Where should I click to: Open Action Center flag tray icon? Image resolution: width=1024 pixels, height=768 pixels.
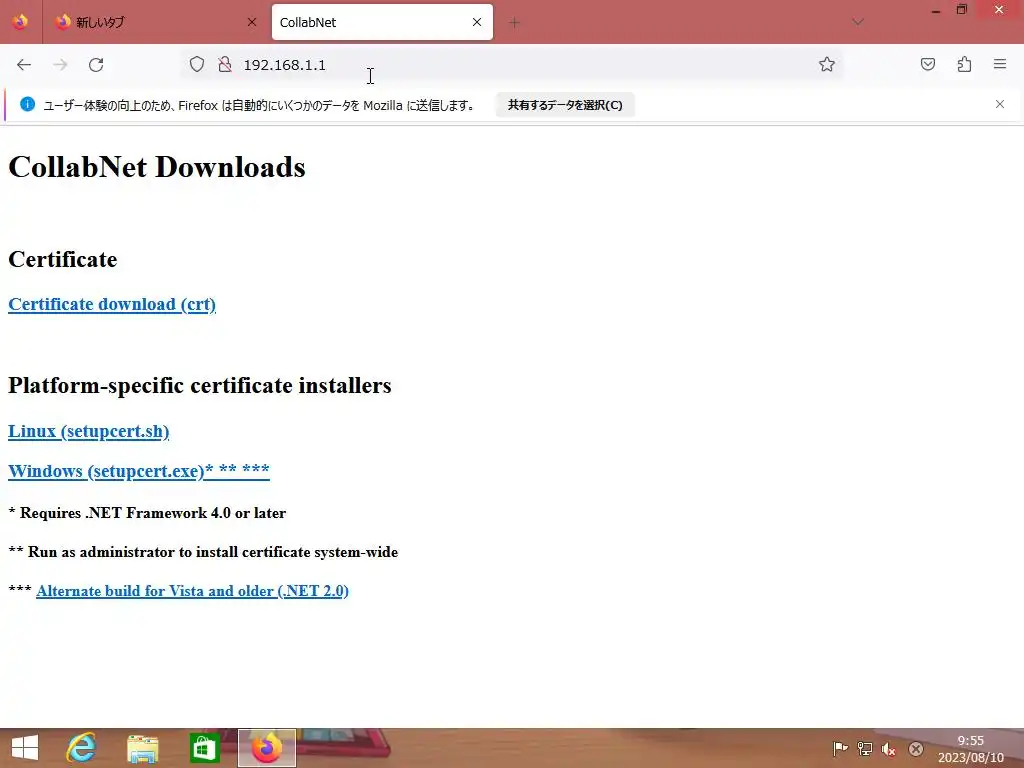pos(840,748)
